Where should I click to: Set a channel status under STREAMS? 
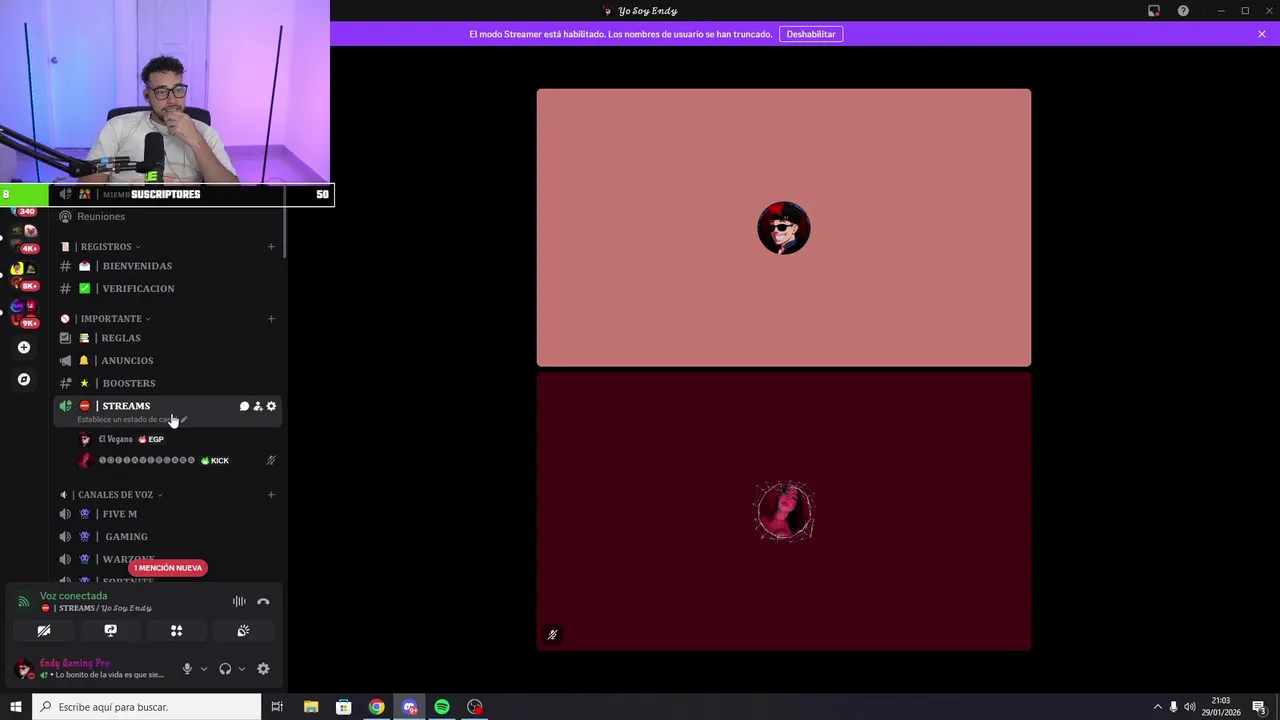(131, 419)
